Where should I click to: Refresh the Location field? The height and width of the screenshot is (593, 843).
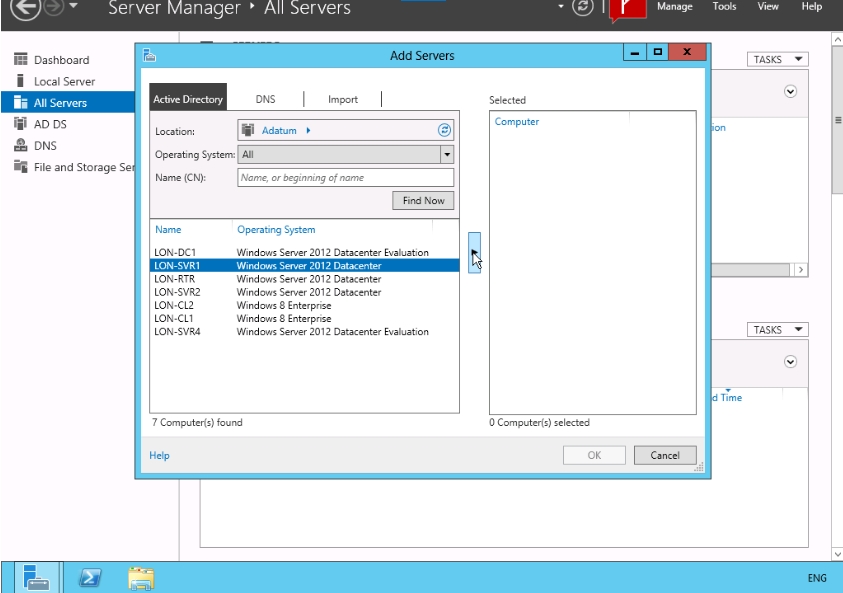point(444,130)
